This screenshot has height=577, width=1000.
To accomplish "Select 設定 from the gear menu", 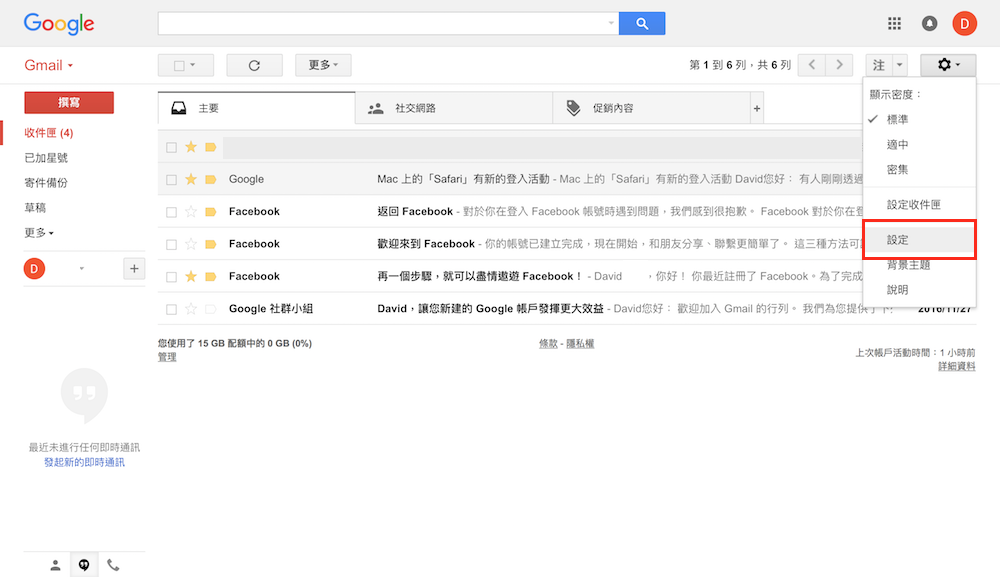I will 898,241.
